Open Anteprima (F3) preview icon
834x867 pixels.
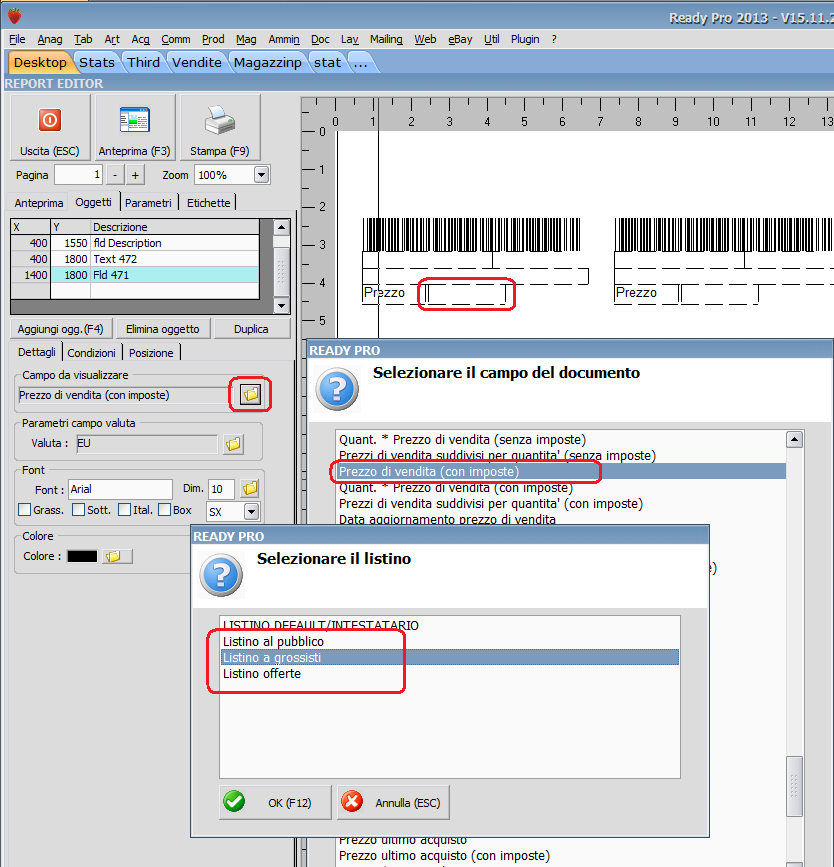point(134,120)
